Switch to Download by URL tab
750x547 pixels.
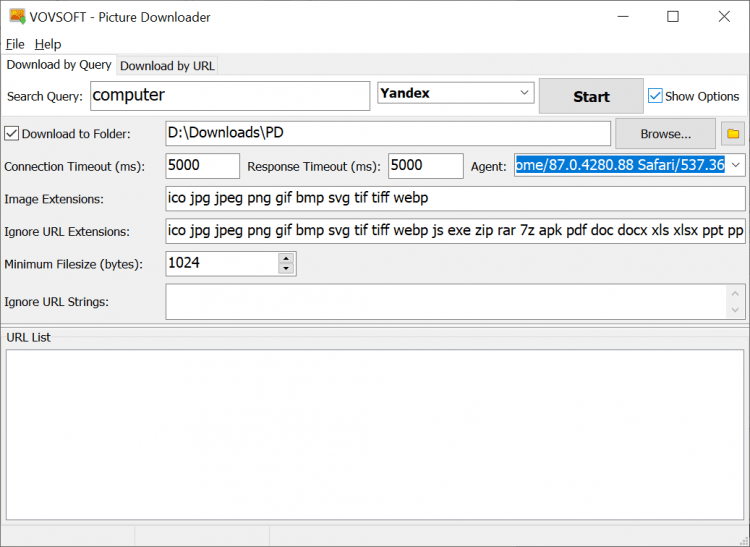pyautogui.click(x=167, y=66)
